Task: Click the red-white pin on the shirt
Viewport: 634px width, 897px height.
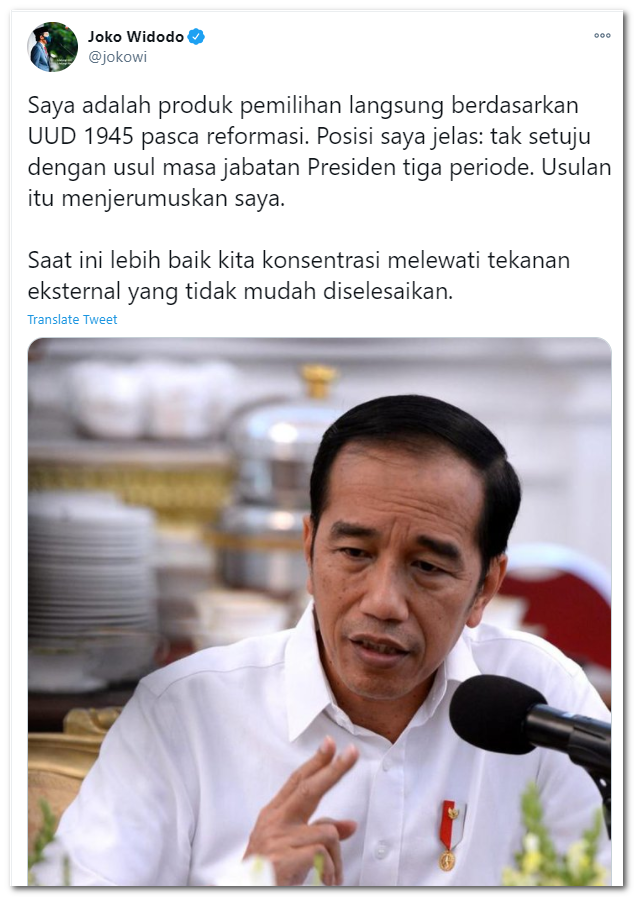Action: point(449,835)
